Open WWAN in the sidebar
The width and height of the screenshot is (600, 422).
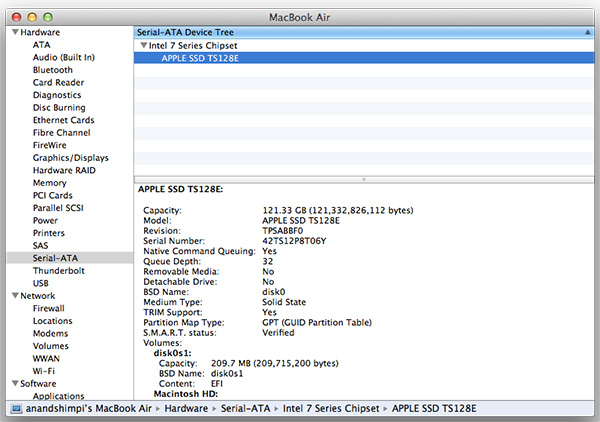46,358
